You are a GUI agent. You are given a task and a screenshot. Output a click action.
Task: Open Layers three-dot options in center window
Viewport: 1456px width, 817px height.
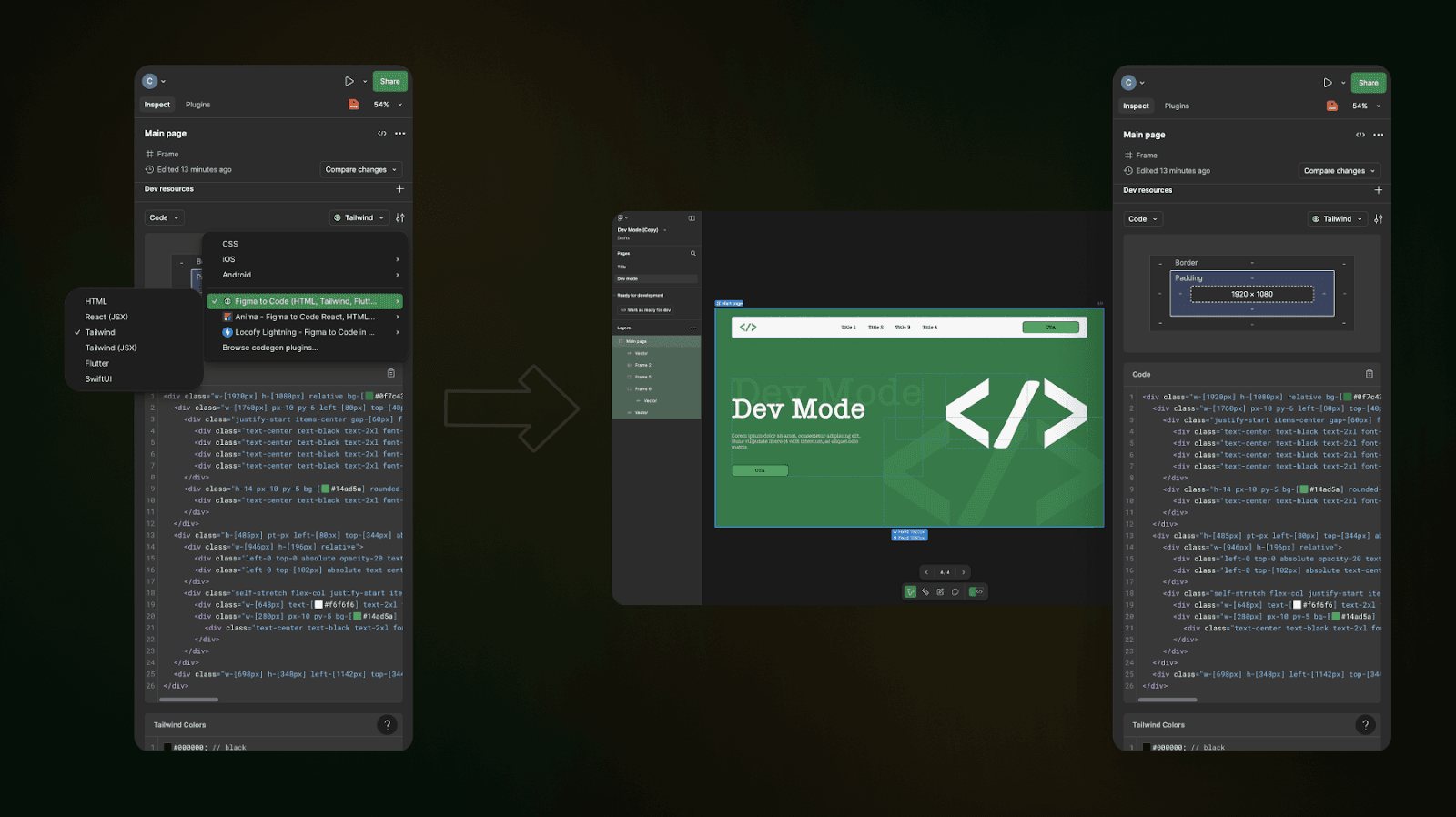[x=693, y=328]
